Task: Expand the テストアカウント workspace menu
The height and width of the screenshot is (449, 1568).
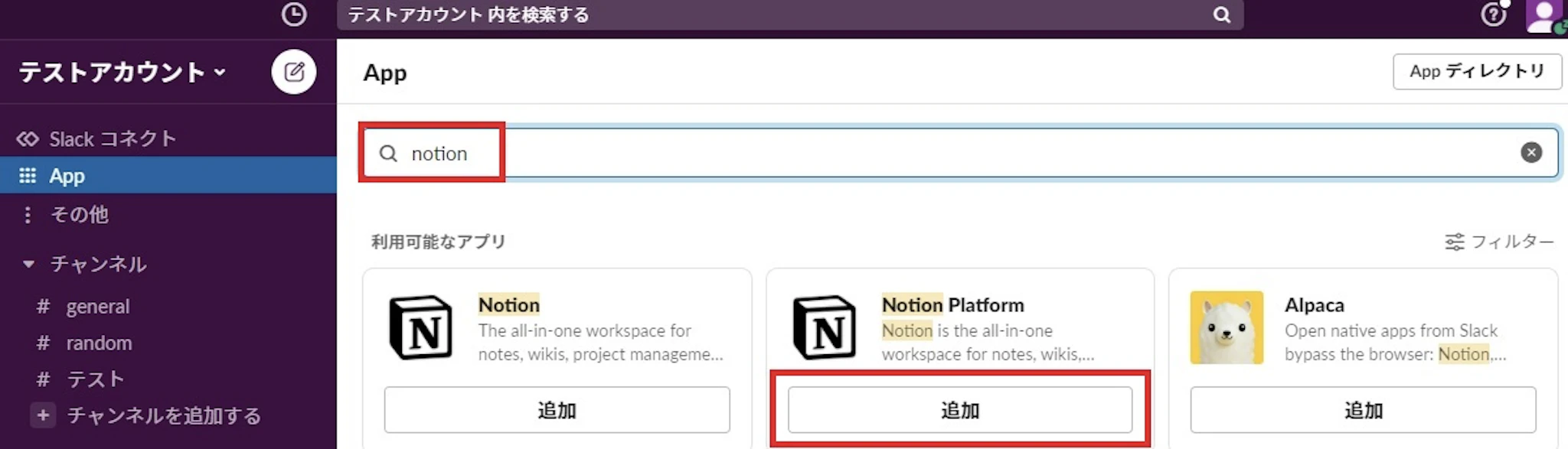Action: [x=122, y=72]
